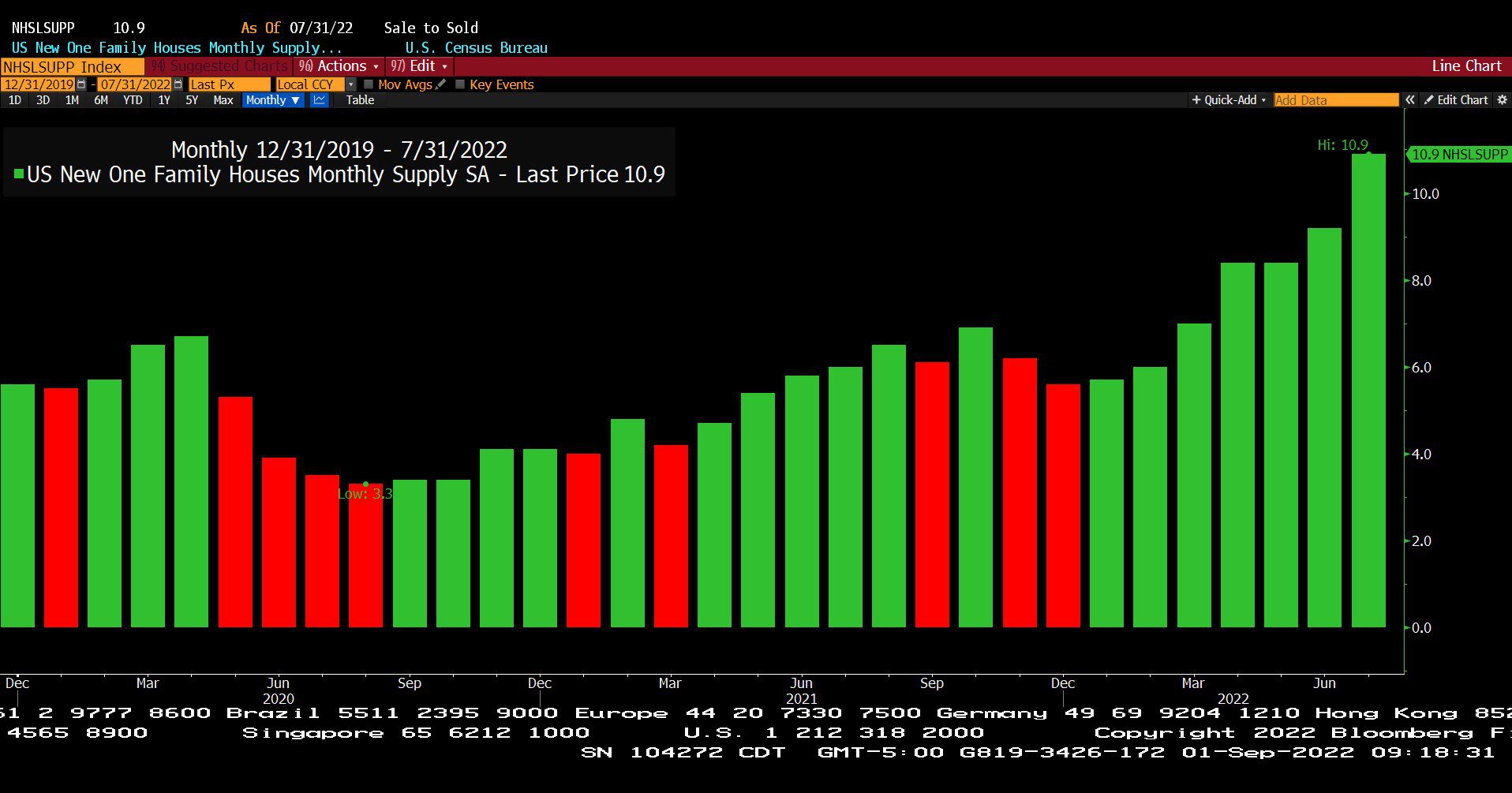
Task: Click the tallest green bar for July 2022
Action: click(x=1368, y=391)
